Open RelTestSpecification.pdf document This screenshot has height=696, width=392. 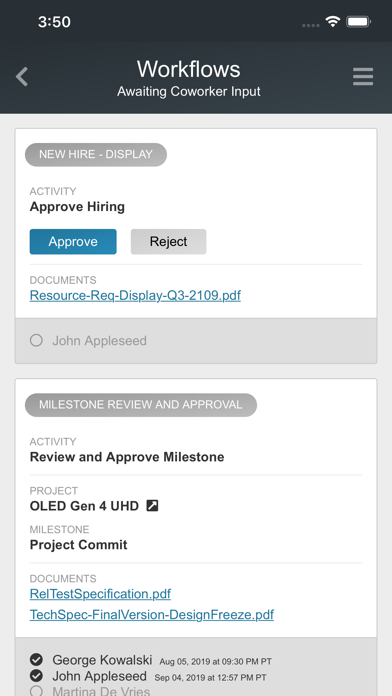coord(100,594)
